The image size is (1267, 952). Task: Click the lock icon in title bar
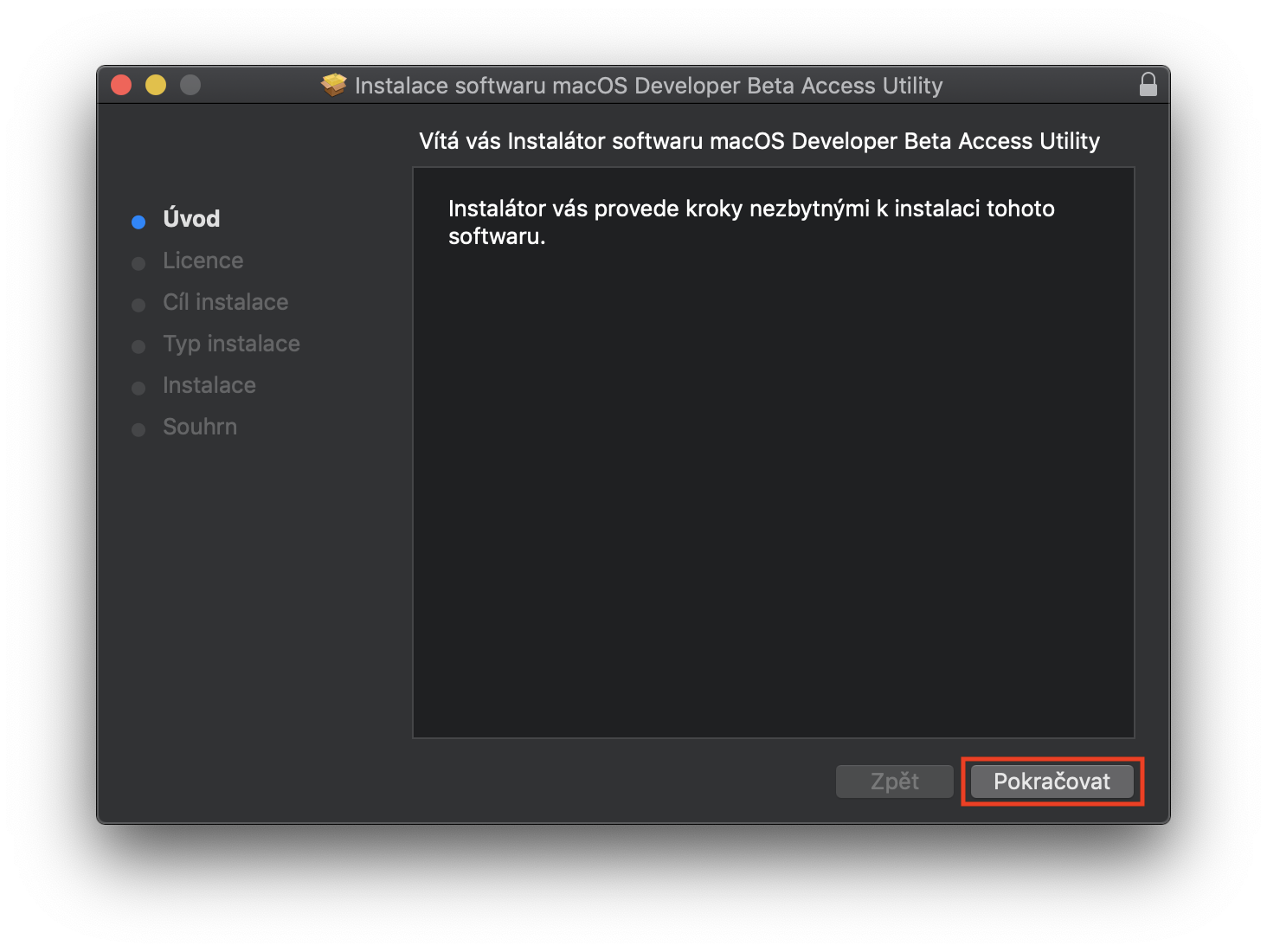(x=1148, y=84)
